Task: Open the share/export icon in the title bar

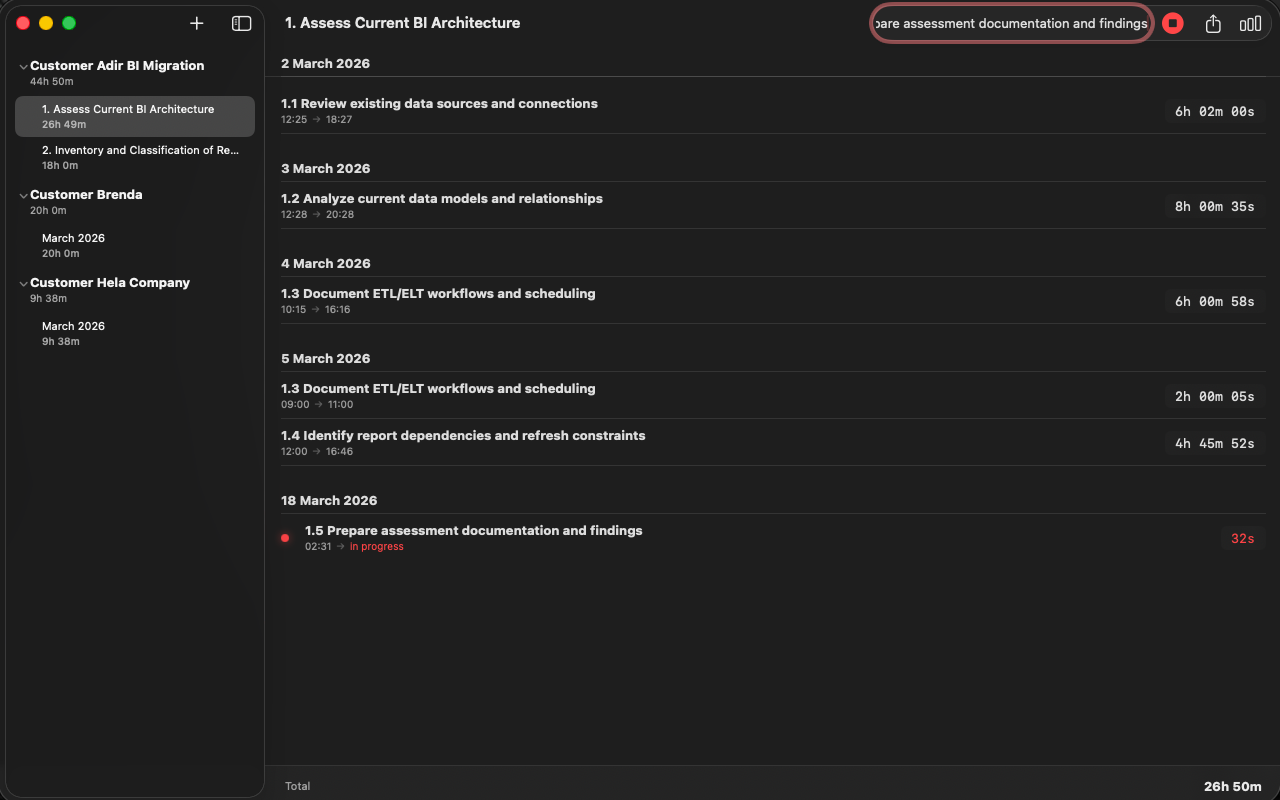Action: point(1212,22)
